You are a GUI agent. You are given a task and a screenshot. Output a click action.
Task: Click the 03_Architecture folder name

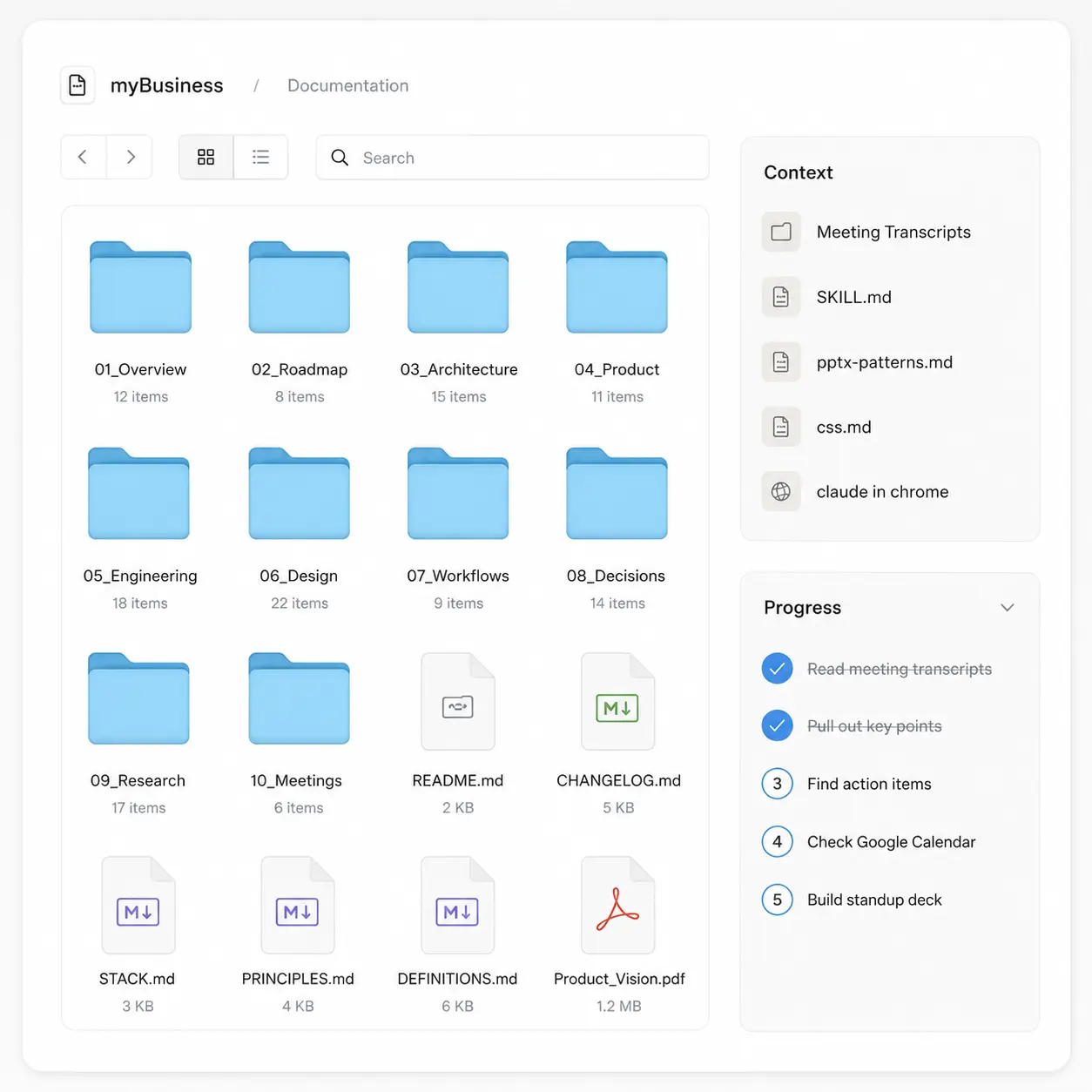459,369
